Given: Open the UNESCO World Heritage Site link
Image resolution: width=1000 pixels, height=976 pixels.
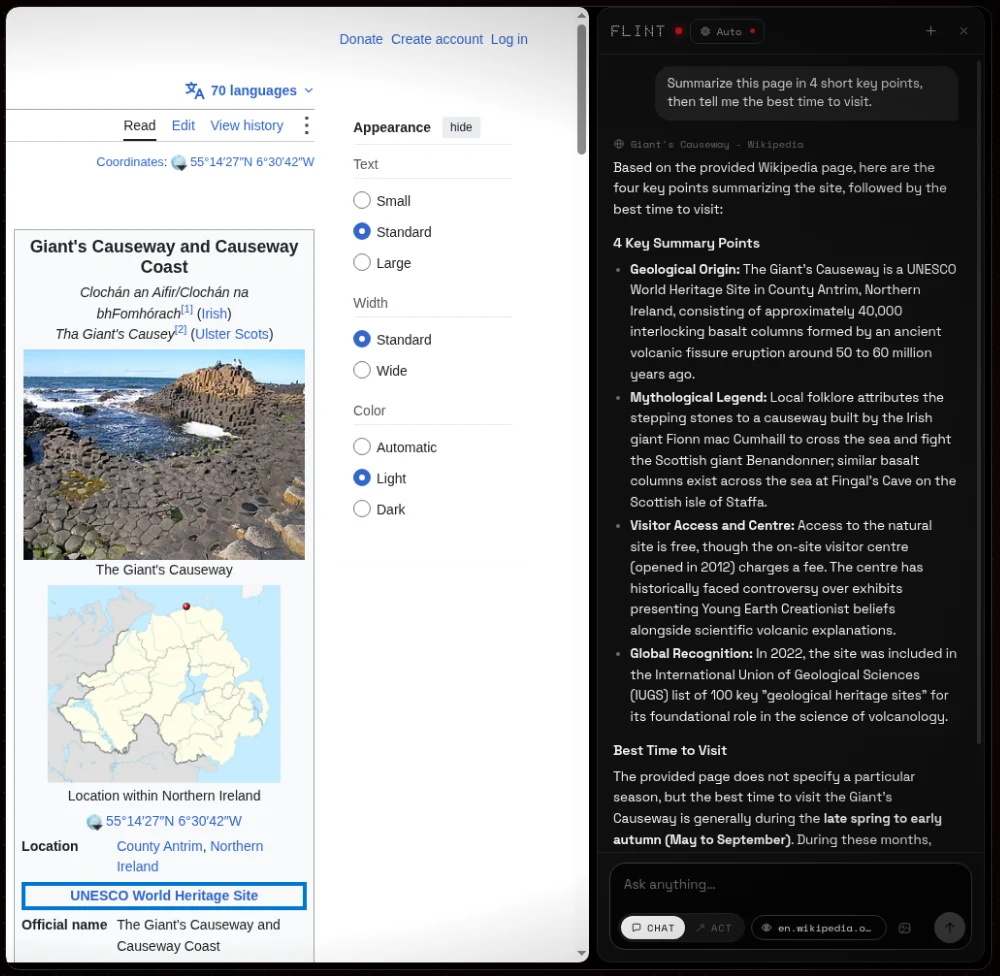Looking at the screenshot, I should coord(164,896).
